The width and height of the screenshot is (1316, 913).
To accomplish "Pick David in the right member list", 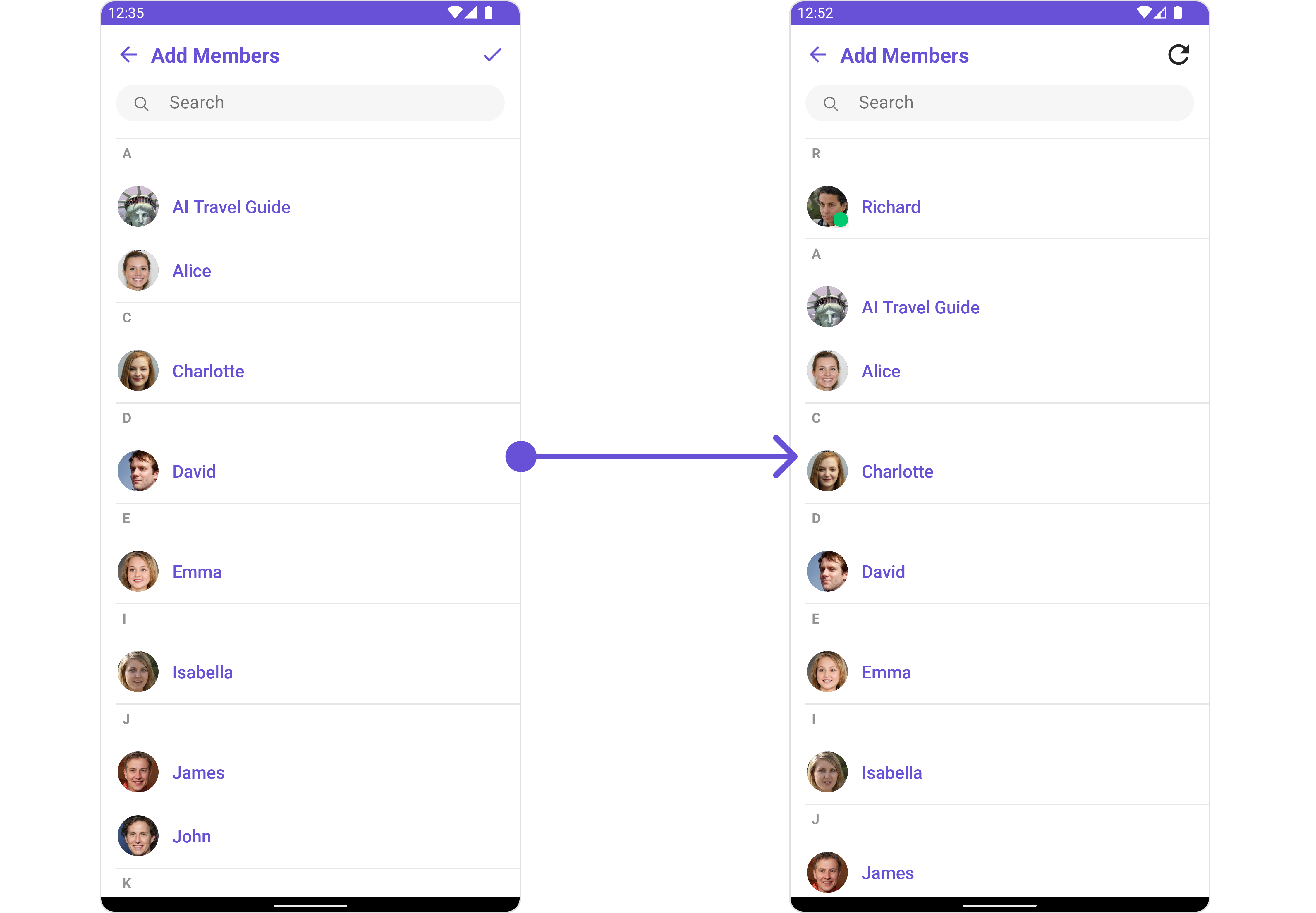I will [1007, 572].
